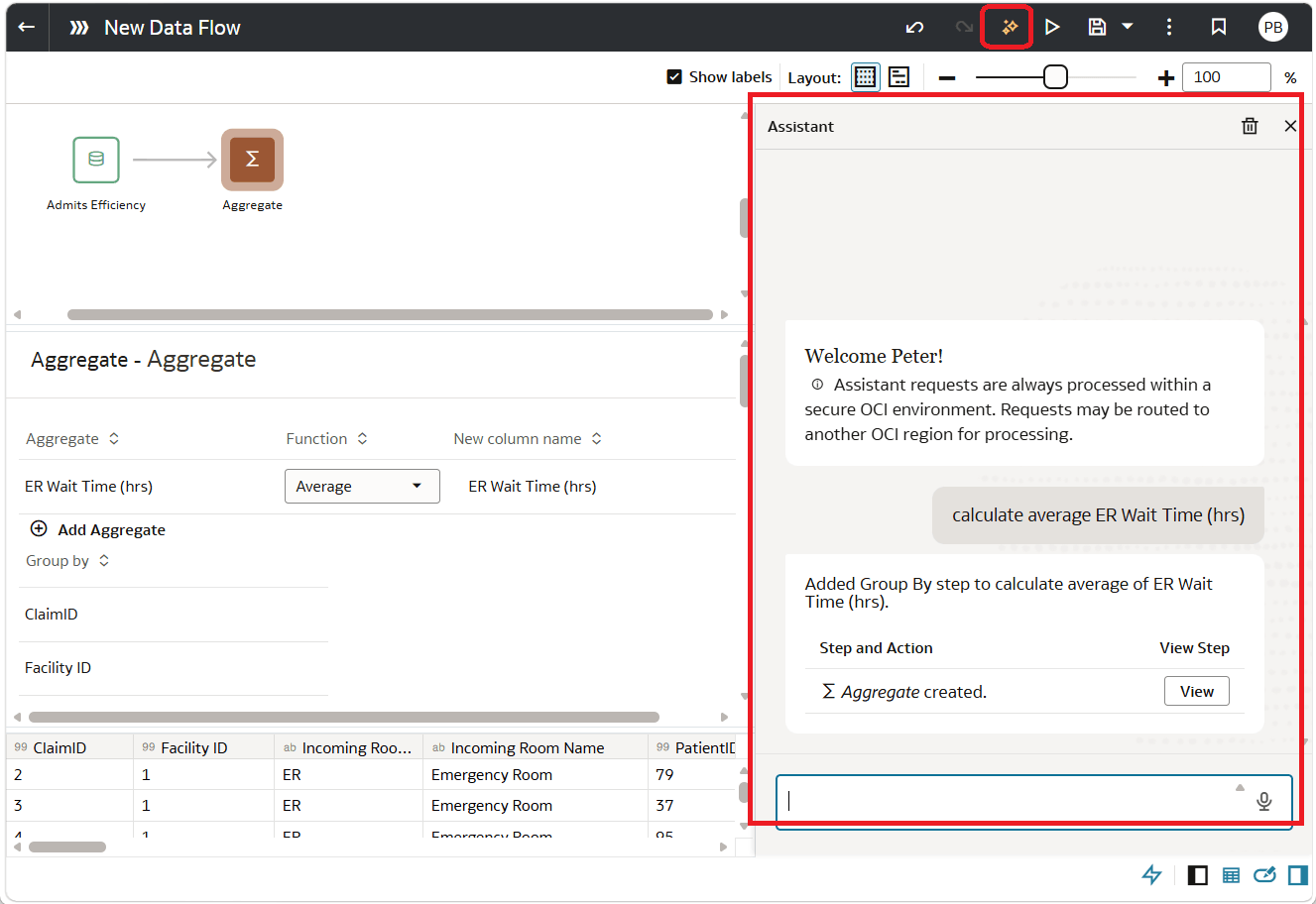Save the data flow using disk icon
Image resolution: width=1316 pixels, height=904 pixels.
pos(1097,27)
